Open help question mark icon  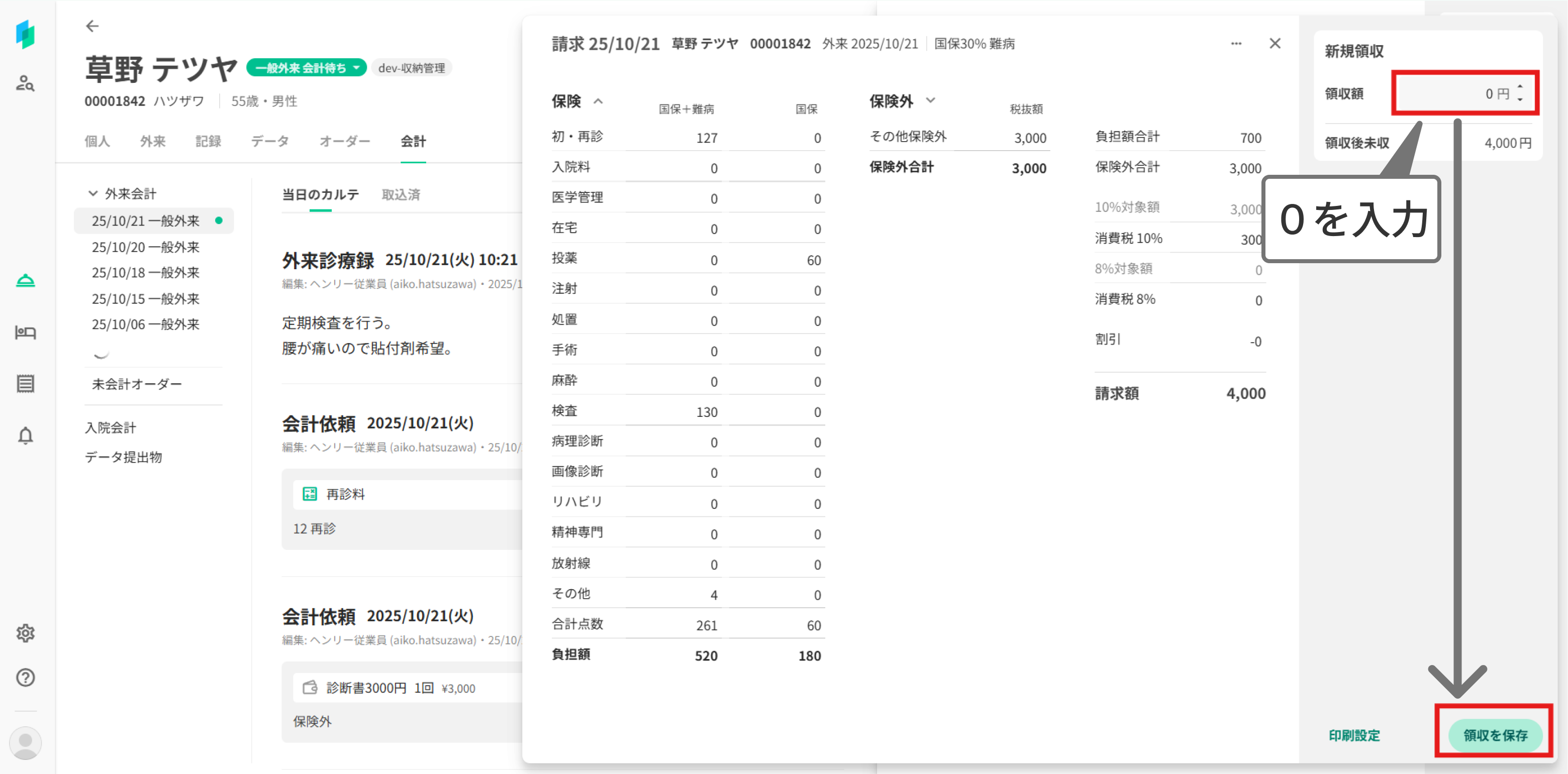(25, 678)
